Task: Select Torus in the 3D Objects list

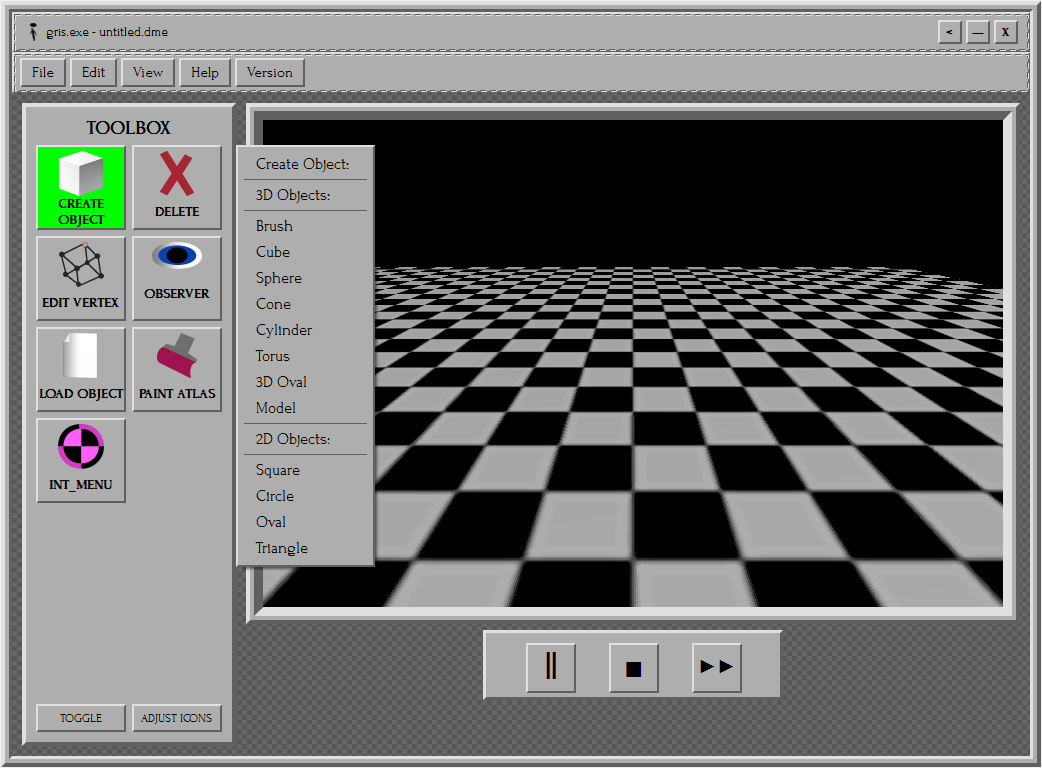Action: point(272,355)
